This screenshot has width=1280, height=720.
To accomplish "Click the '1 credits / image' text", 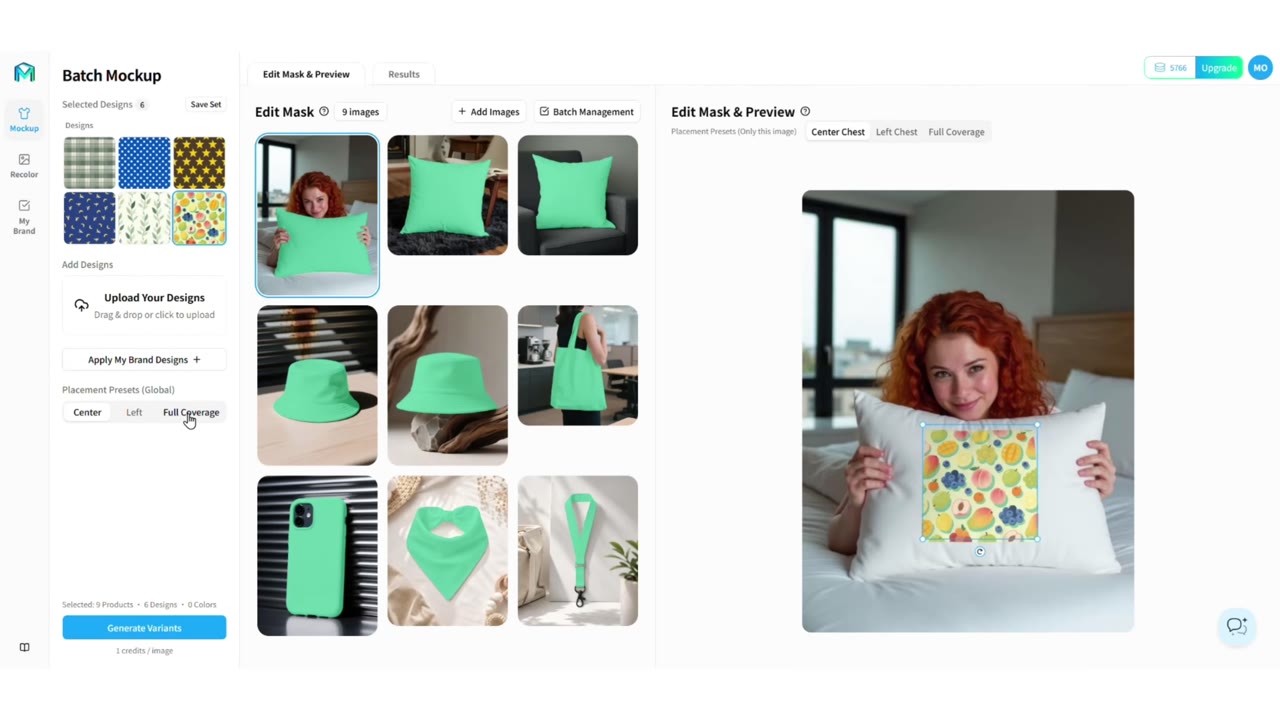I will coord(144,651).
